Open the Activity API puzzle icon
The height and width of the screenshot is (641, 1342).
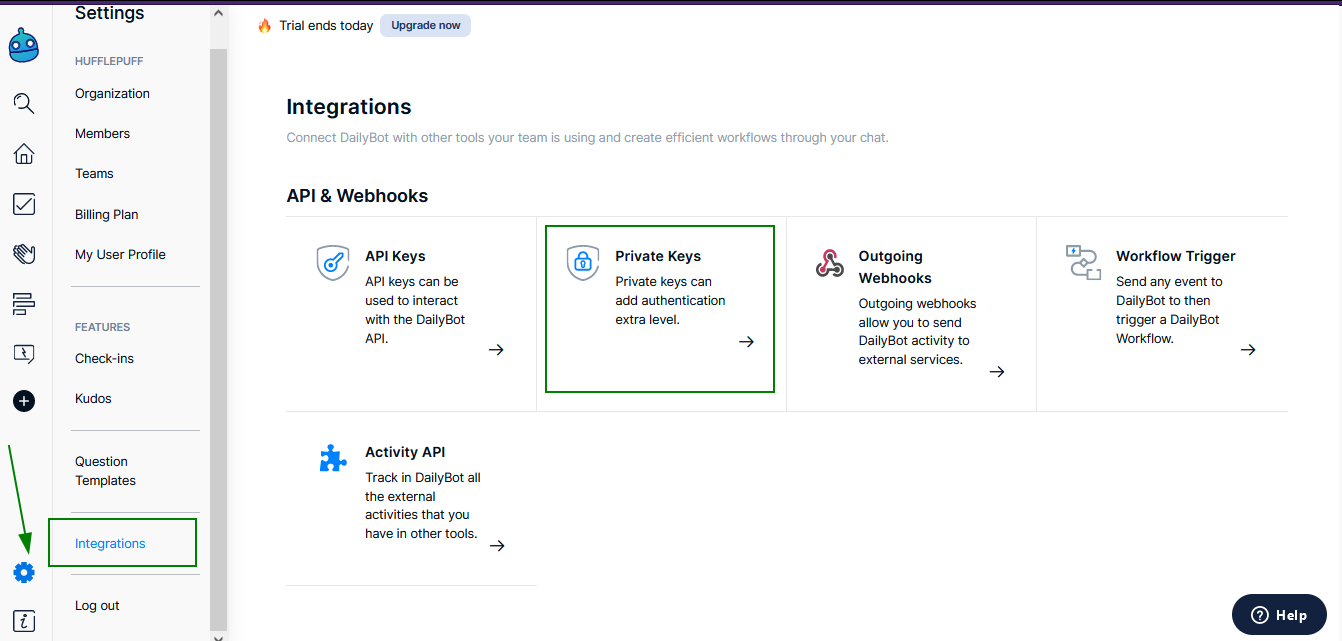tap(333, 458)
